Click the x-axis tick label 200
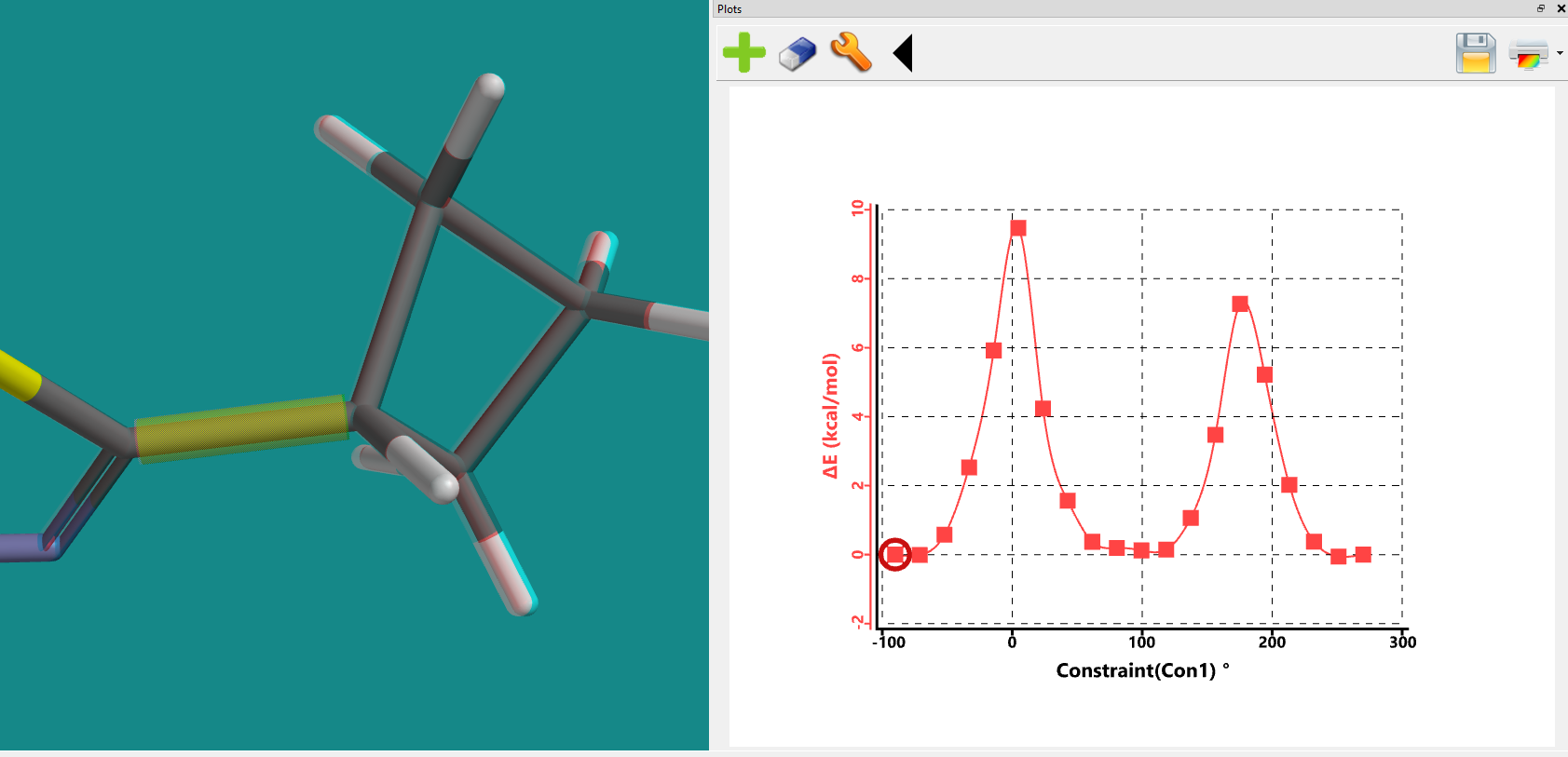The height and width of the screenshot is (757, 1568). (x=1272, y=642)
